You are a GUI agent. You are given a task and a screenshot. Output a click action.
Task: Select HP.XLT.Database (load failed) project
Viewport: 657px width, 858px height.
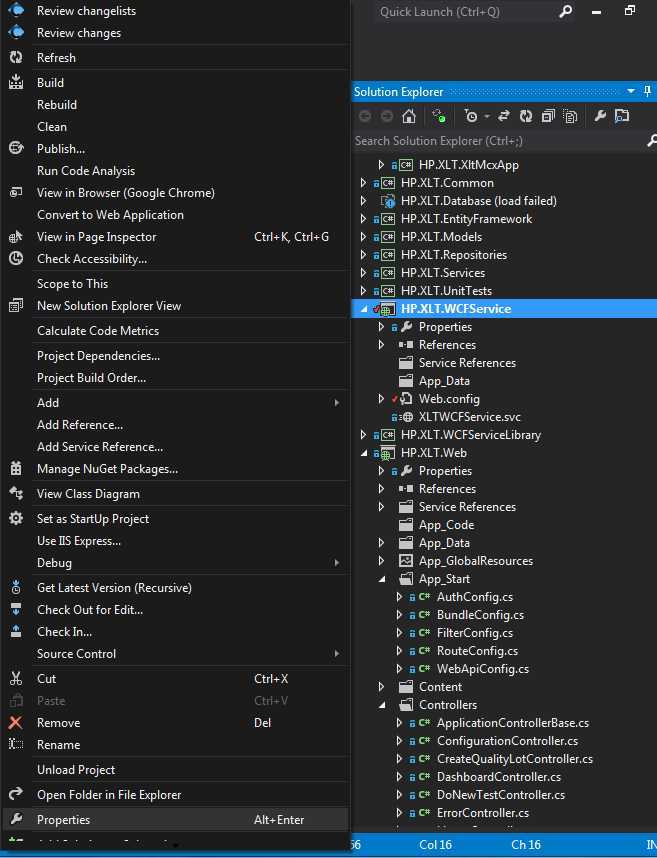[479, 201]
